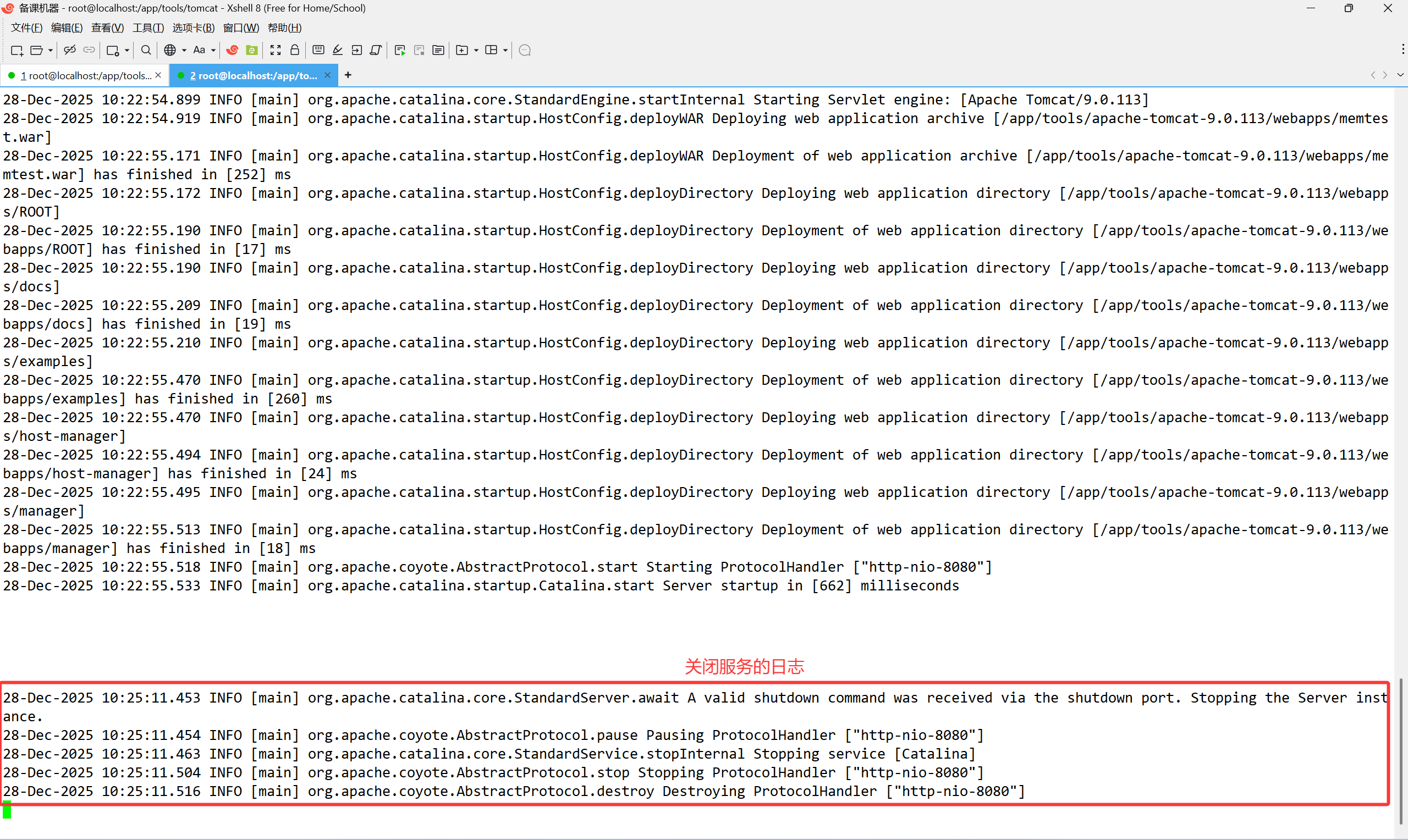Open the keyboard mapping icon

318,51
